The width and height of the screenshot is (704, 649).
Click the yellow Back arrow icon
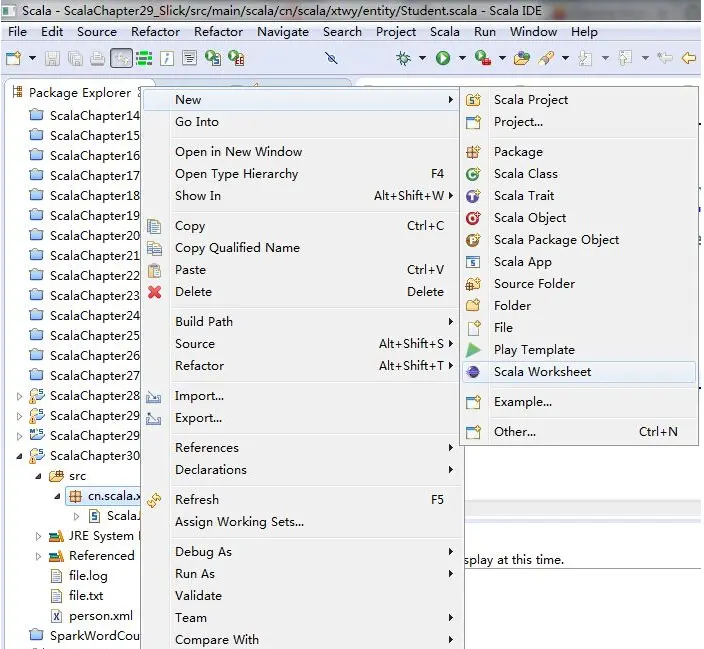[689, 58]
